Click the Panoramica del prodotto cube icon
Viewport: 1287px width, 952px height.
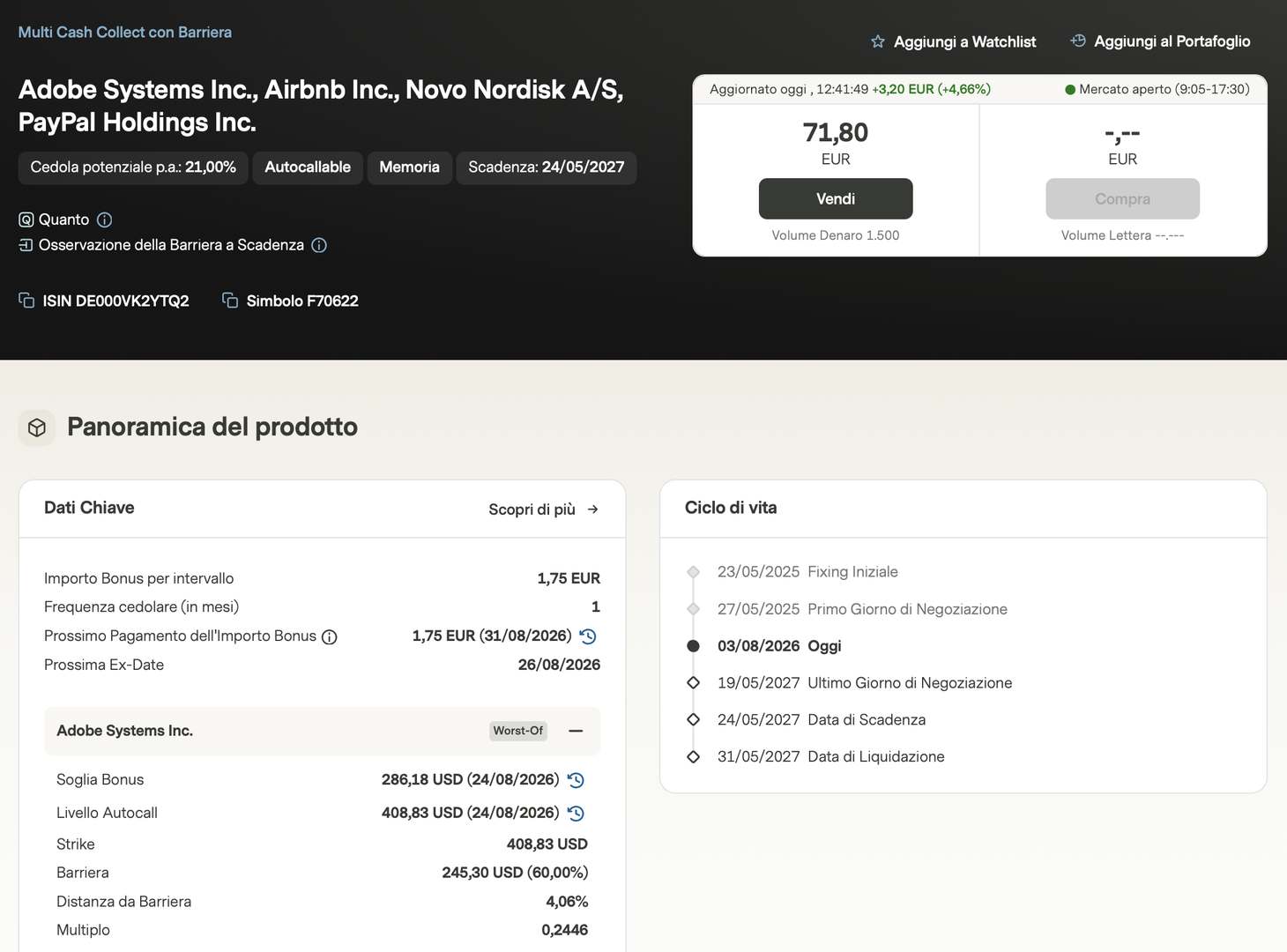[37, 428]
